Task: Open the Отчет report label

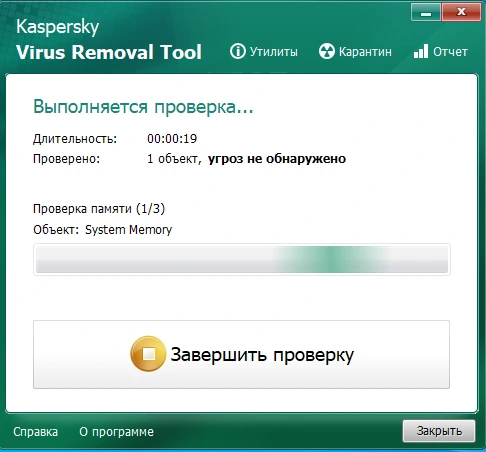Action: [x=450, y=52]
